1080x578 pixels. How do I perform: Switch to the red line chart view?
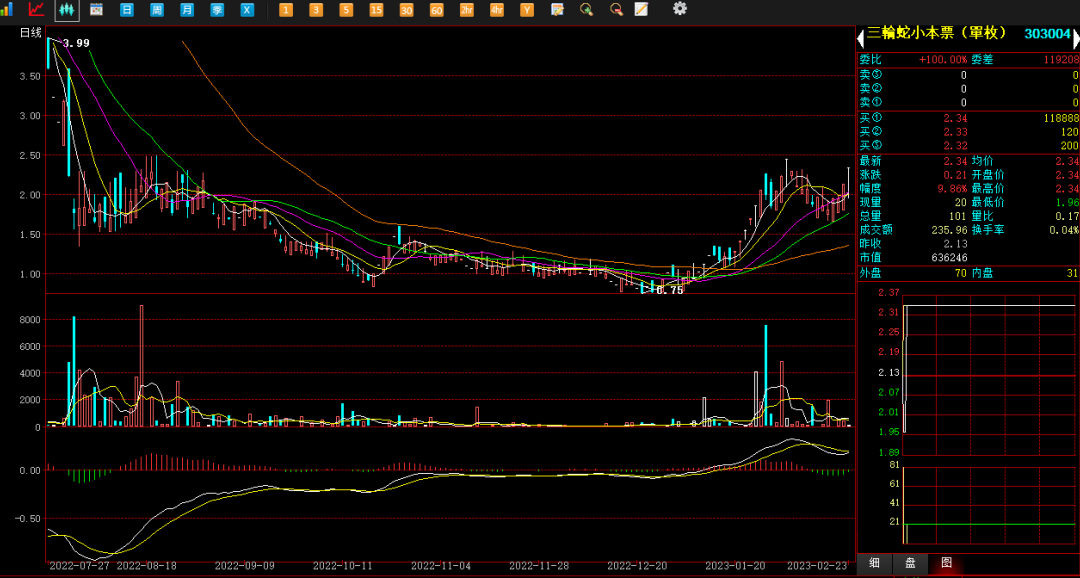37,9
